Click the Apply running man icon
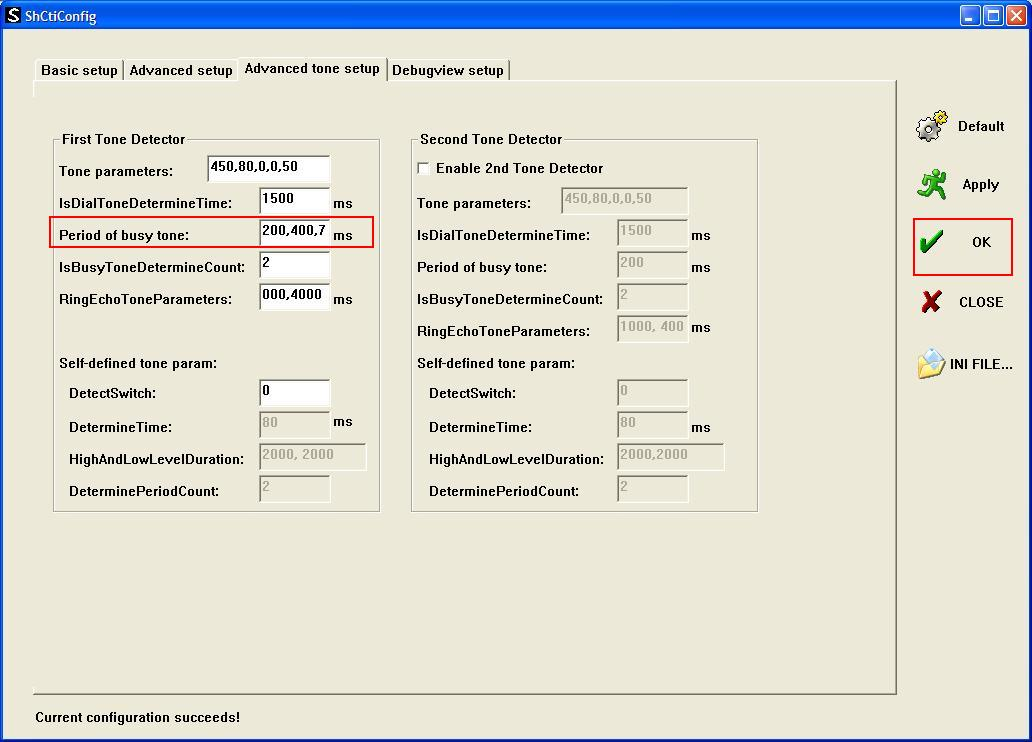 pos(932,184)
